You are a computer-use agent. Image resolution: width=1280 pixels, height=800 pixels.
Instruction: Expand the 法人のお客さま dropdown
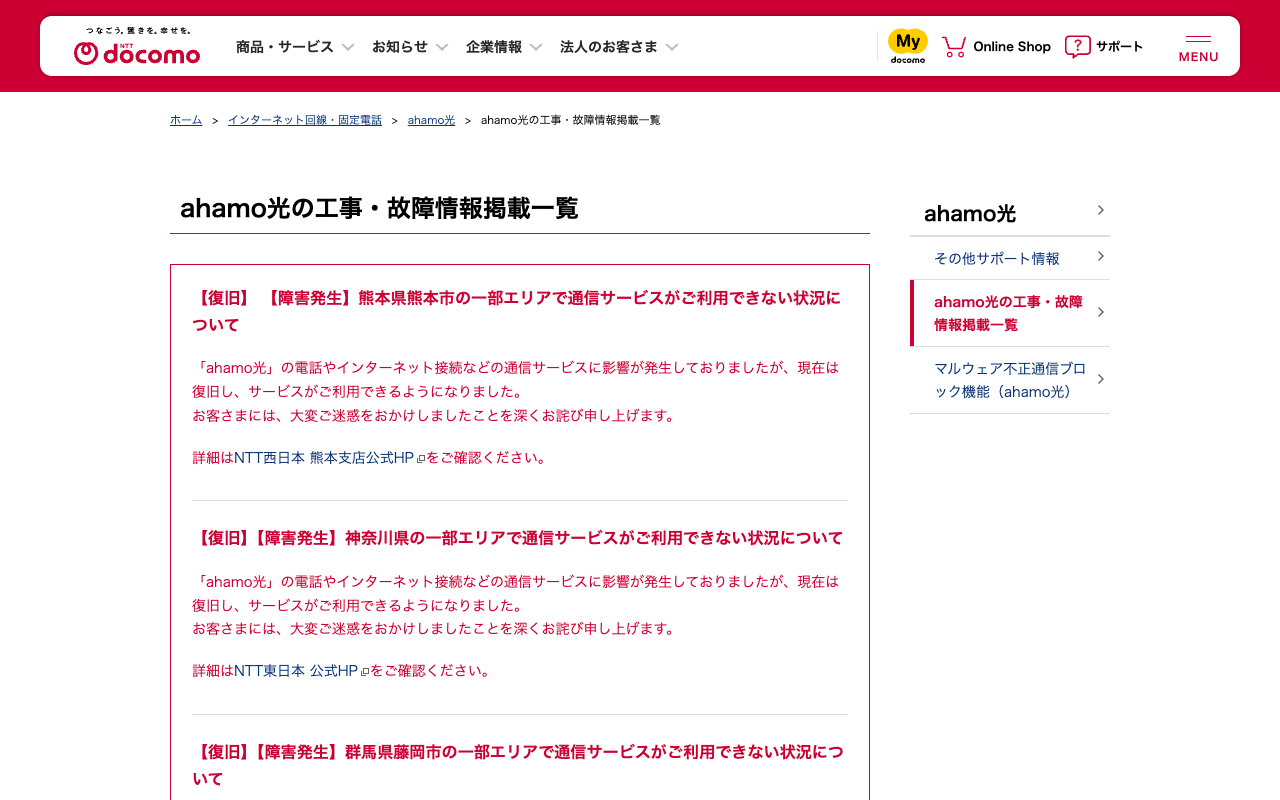[619, 46]
